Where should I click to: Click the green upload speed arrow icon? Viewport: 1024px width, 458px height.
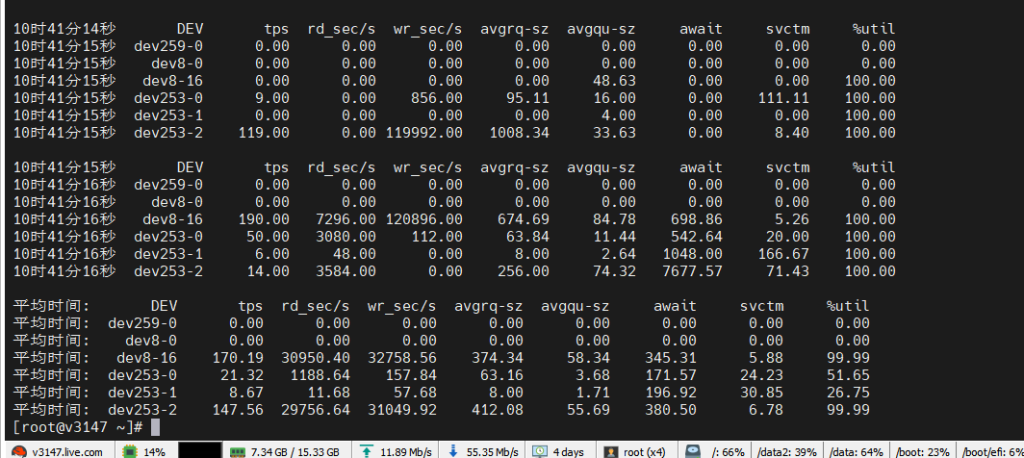[x=366, y=451]
